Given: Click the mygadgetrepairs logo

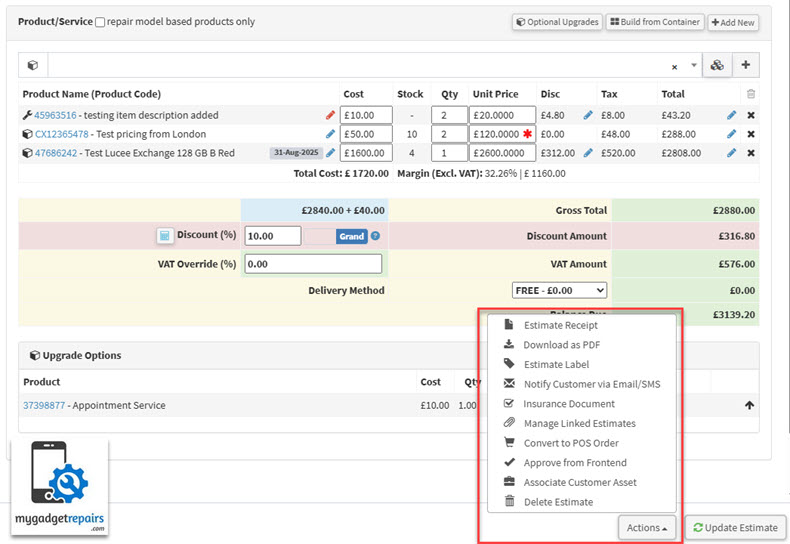Looking at the screenshot, I should point(59,487).
